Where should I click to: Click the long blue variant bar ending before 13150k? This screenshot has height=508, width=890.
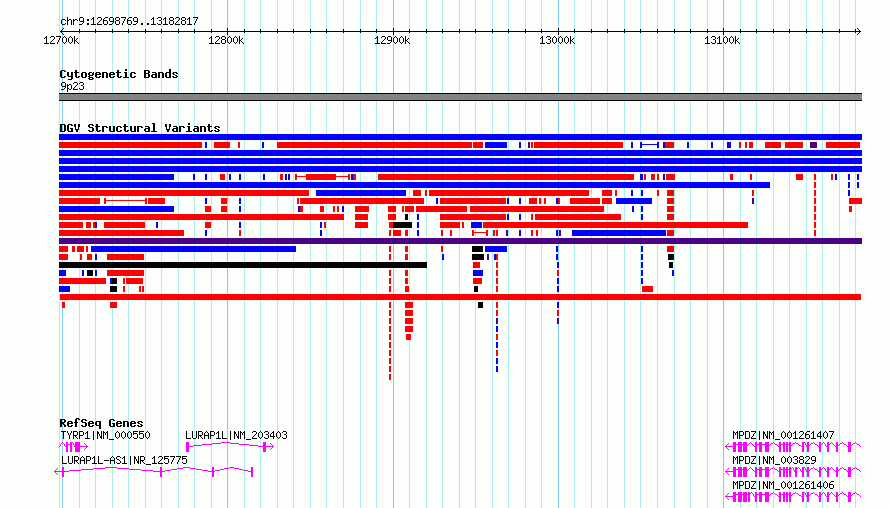(414, 185)
